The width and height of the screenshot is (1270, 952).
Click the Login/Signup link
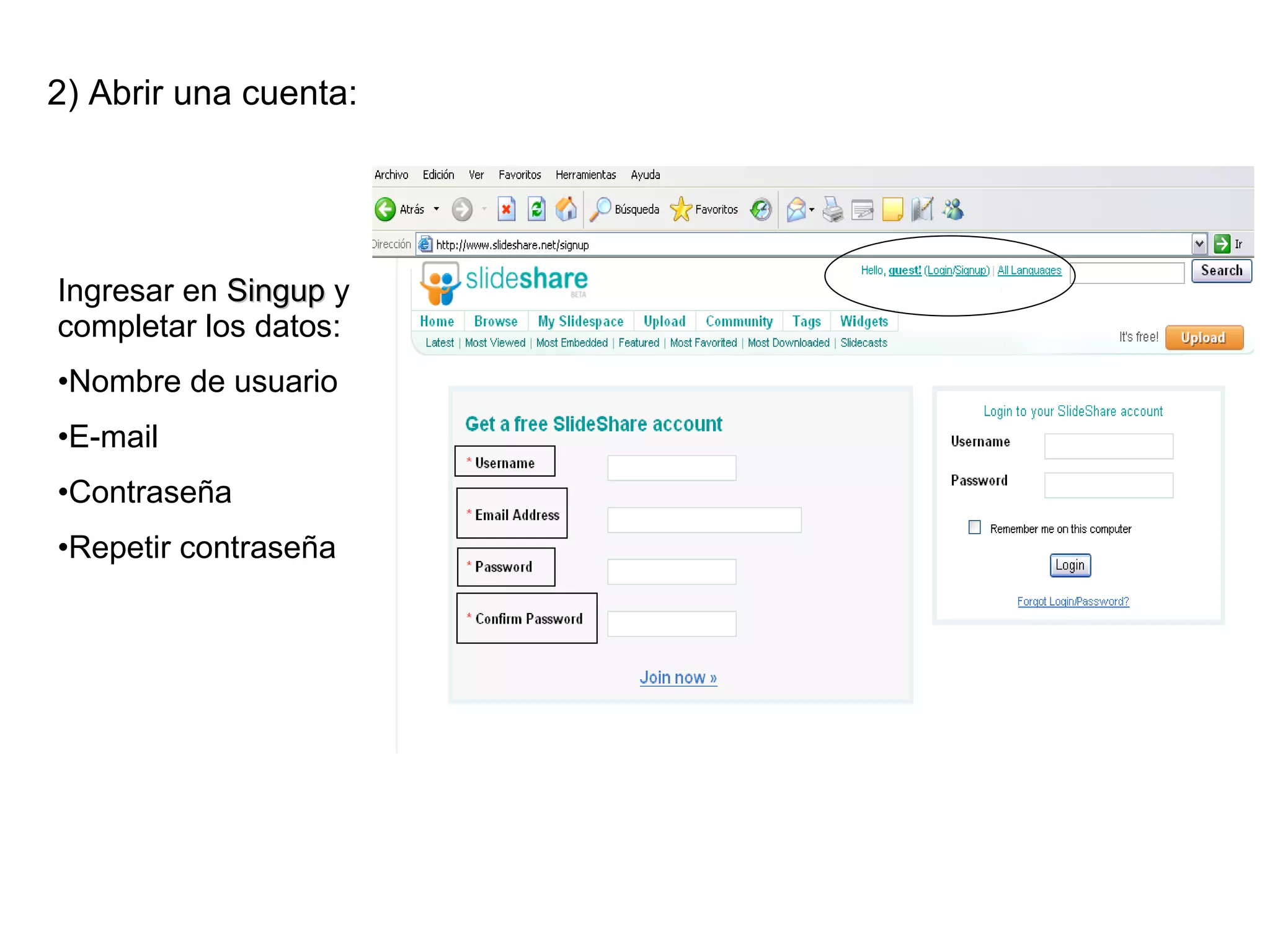click(957, 270)
